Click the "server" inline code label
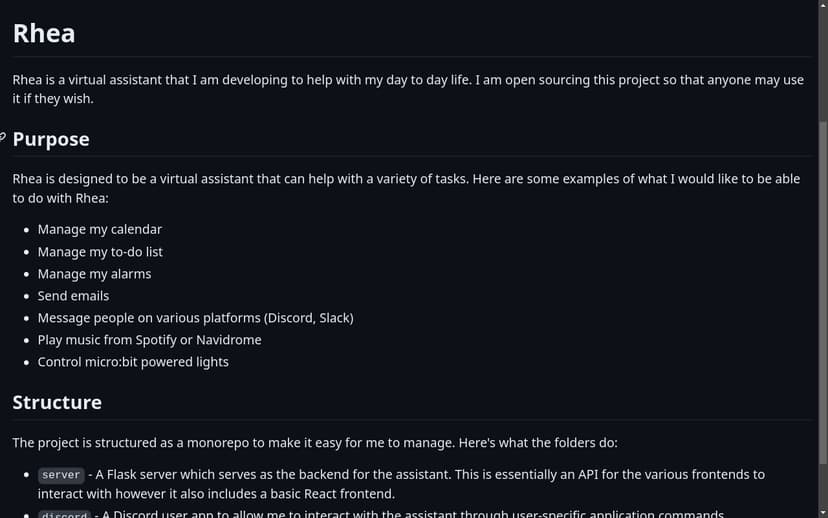The width and height of the screenshot is (828, 518). 61,475
